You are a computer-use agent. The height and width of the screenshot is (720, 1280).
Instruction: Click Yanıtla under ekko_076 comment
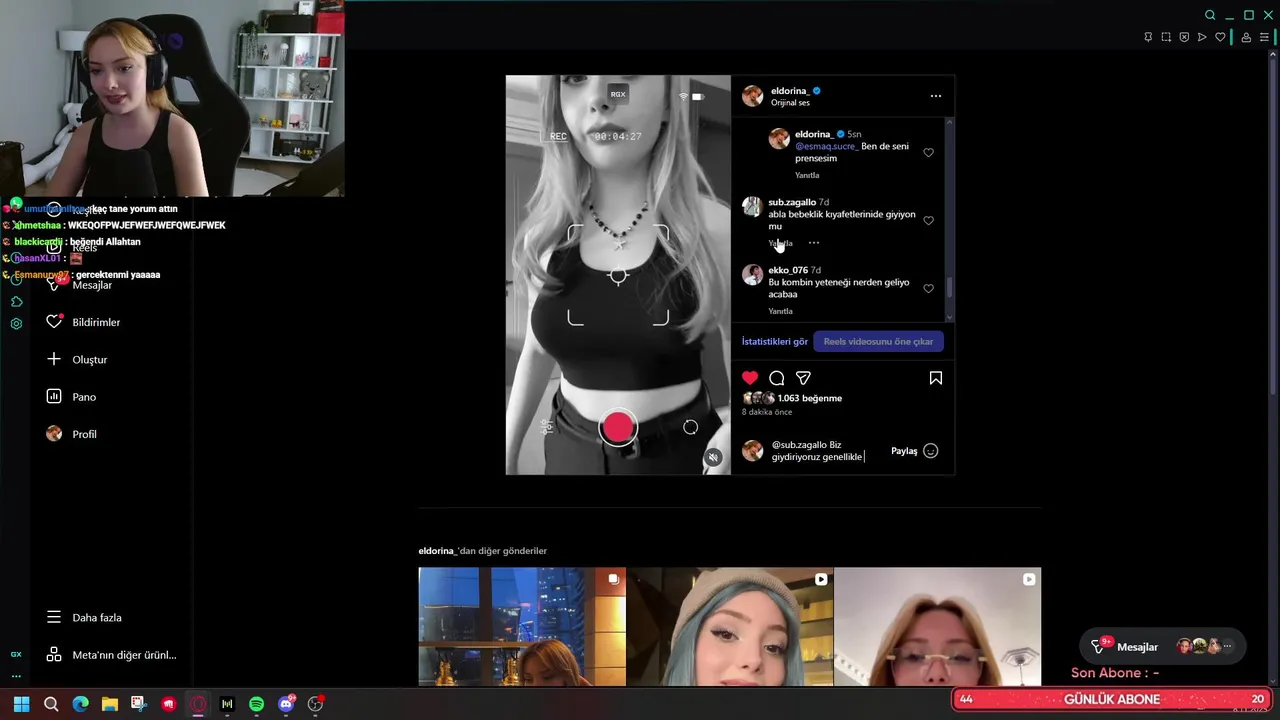781,311
